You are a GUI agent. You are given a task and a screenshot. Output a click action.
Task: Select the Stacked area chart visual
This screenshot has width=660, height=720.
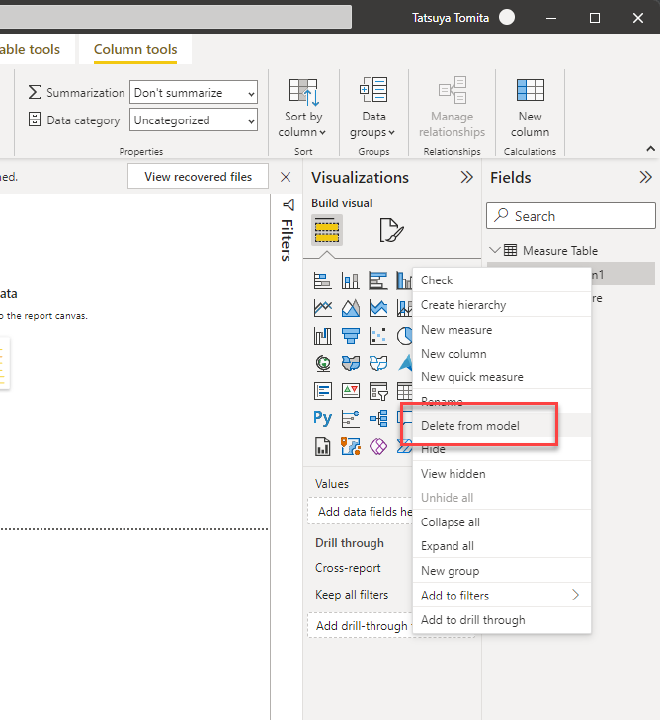pos(378,308)
